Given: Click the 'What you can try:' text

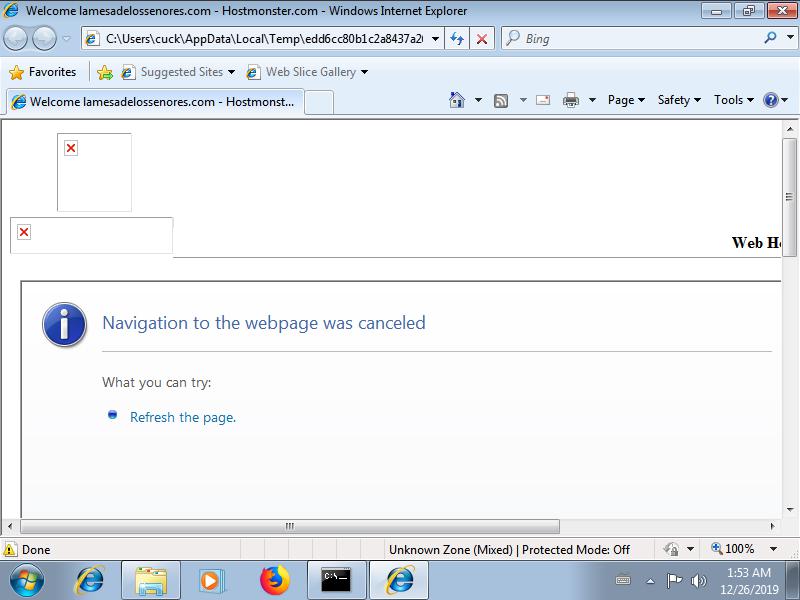Looking at the screenshot, I should point(157,383).
